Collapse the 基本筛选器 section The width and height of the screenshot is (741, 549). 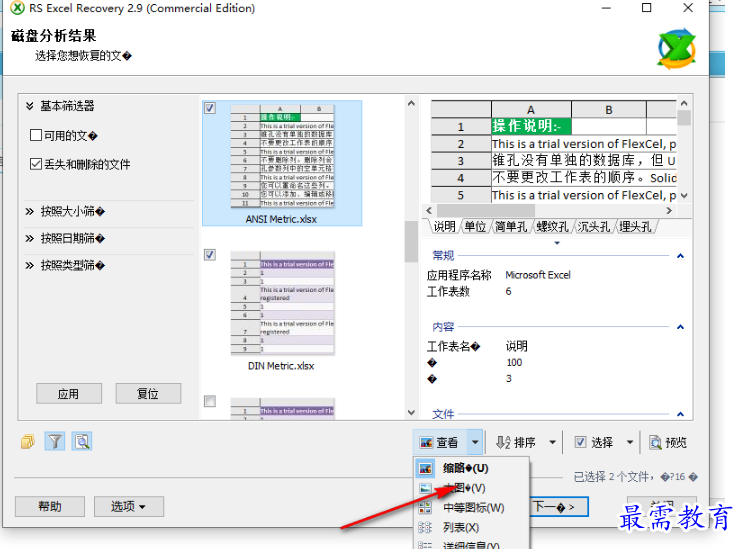point(30,106)
